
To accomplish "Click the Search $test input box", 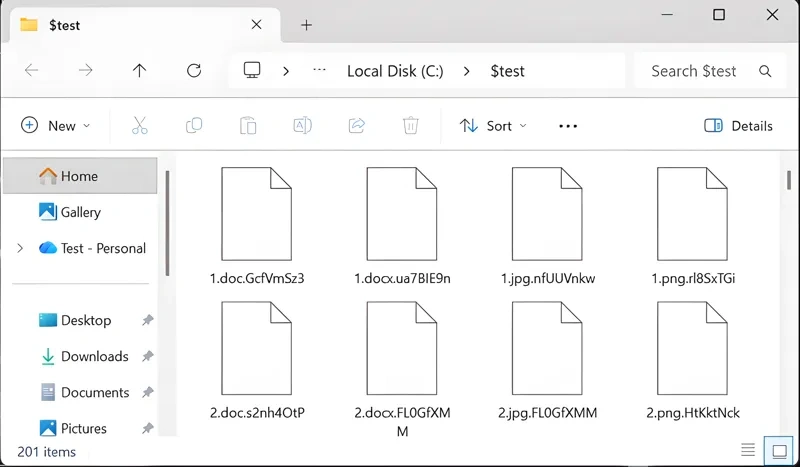I will pyautogui.click(x=695, y=71).
